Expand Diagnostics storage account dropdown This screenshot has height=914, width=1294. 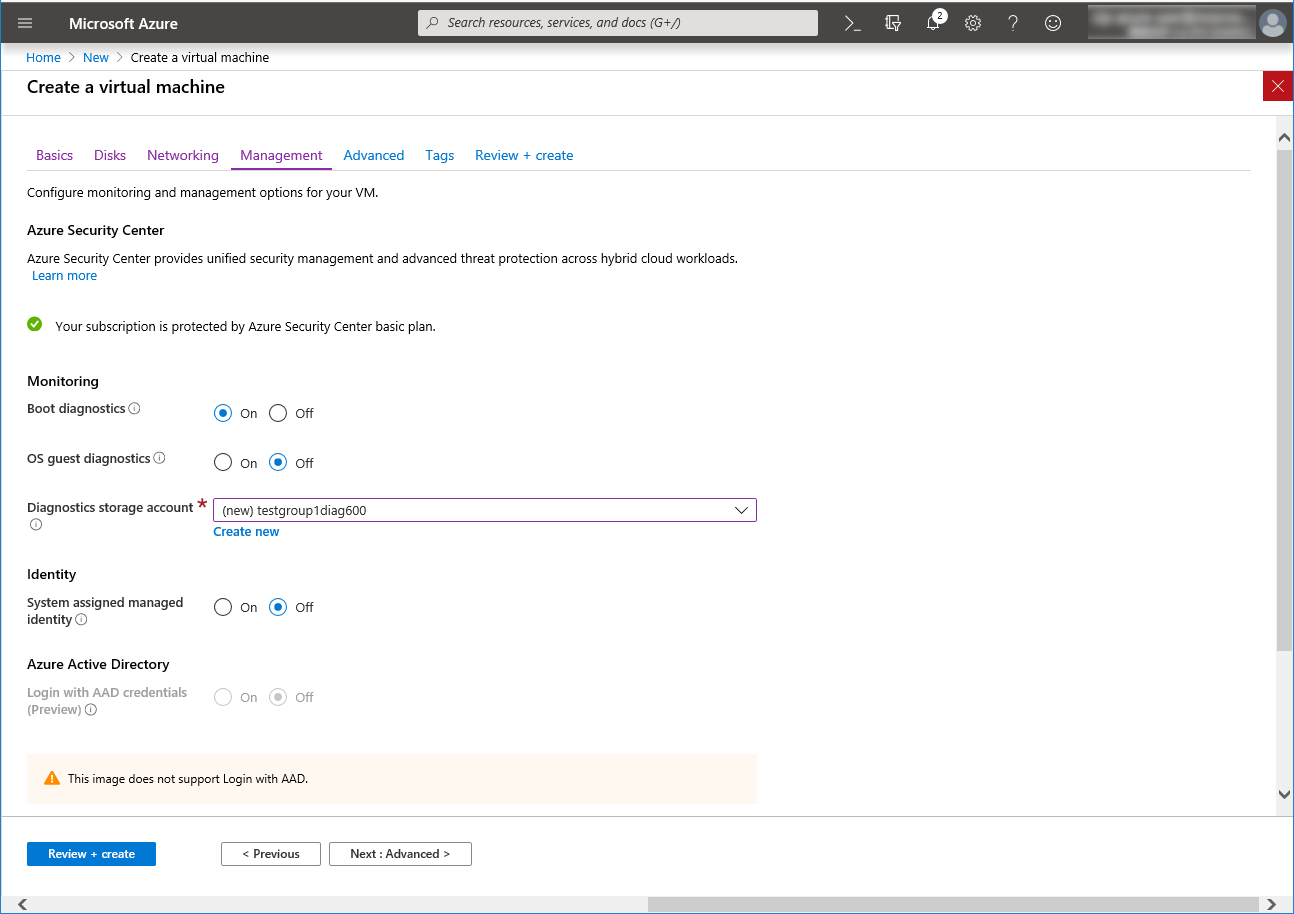[741, 510]
